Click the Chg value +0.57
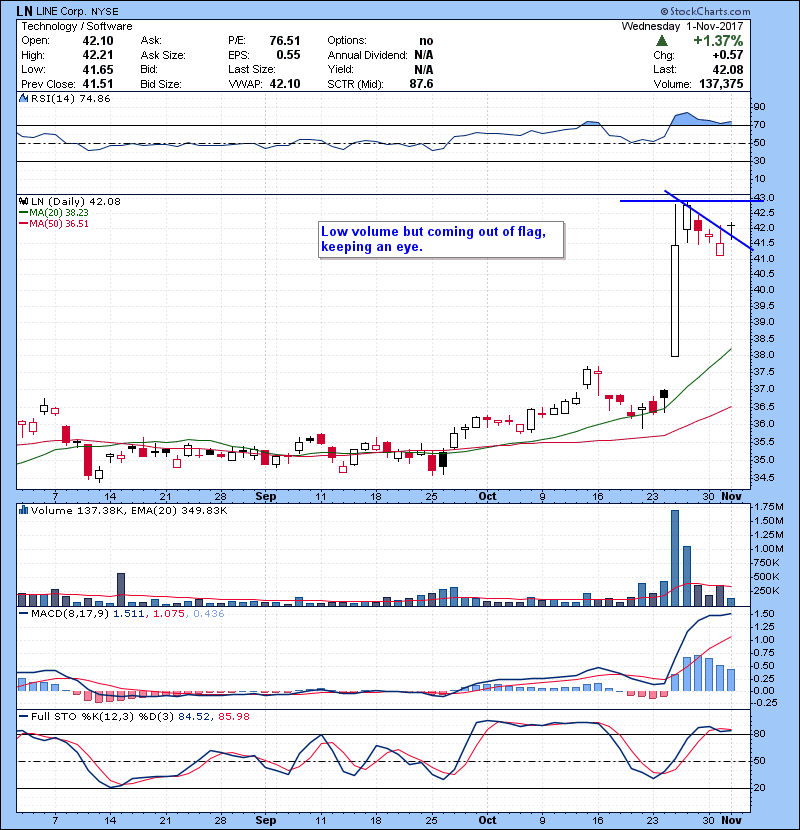The image size is (800, 830). tap(727, 55)
